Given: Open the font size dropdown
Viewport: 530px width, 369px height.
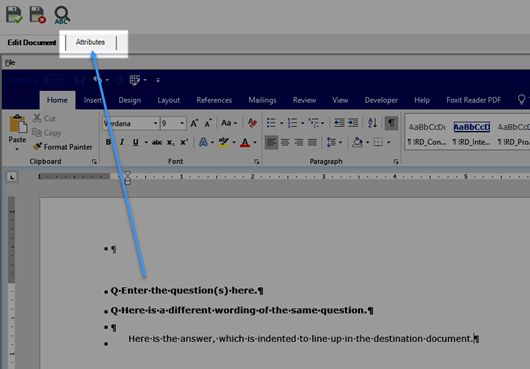Looking at the screenshot, I should tap(182, 123).
